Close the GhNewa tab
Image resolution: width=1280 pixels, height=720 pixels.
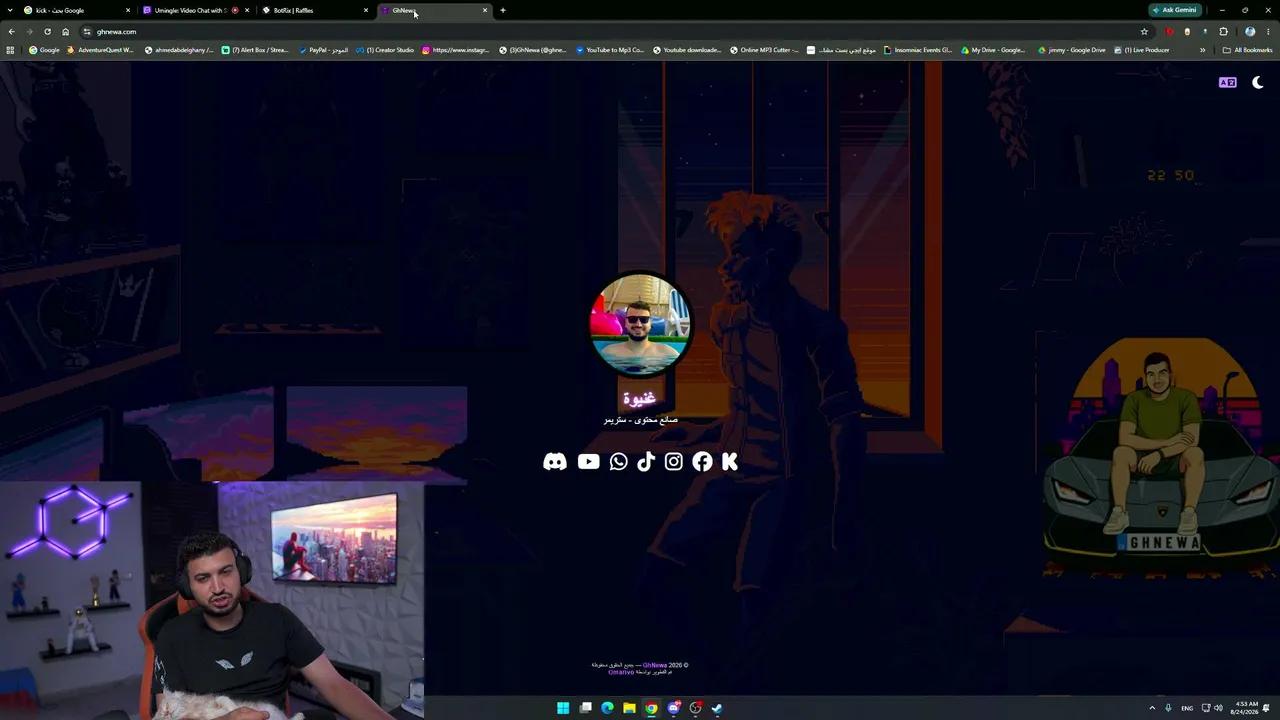point(485,10)
